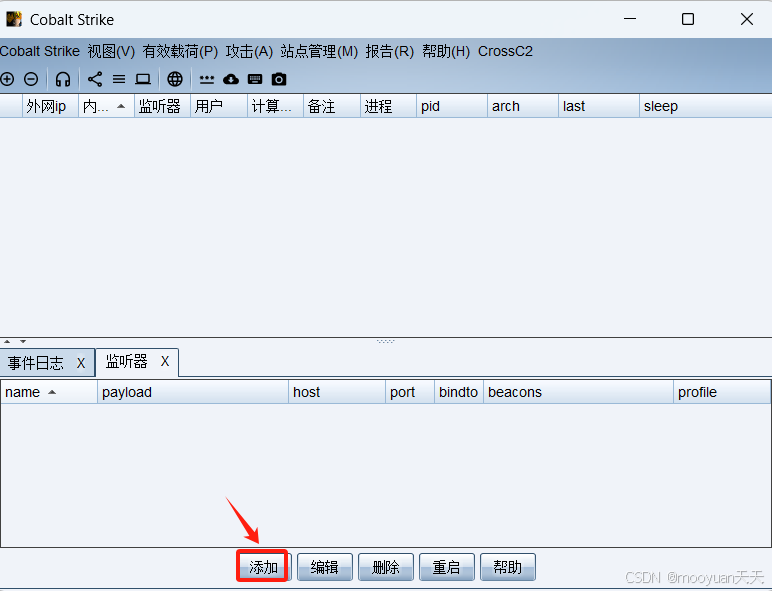Sort sessions by 备注 column
The image size is (772, 591).
tap(331, 106)
